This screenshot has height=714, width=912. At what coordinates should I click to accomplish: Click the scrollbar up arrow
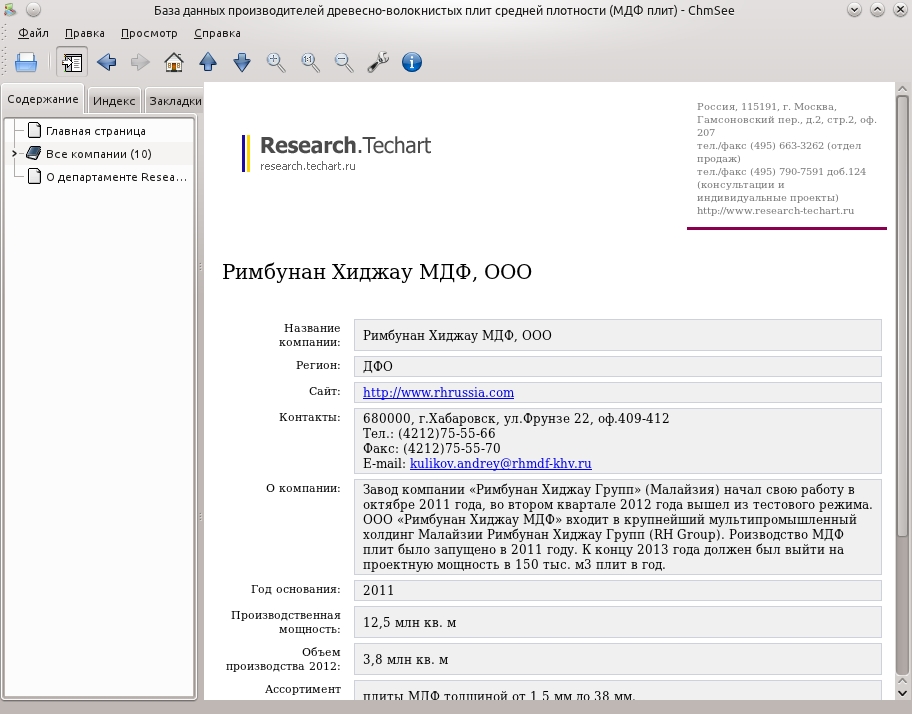[903, 89]
